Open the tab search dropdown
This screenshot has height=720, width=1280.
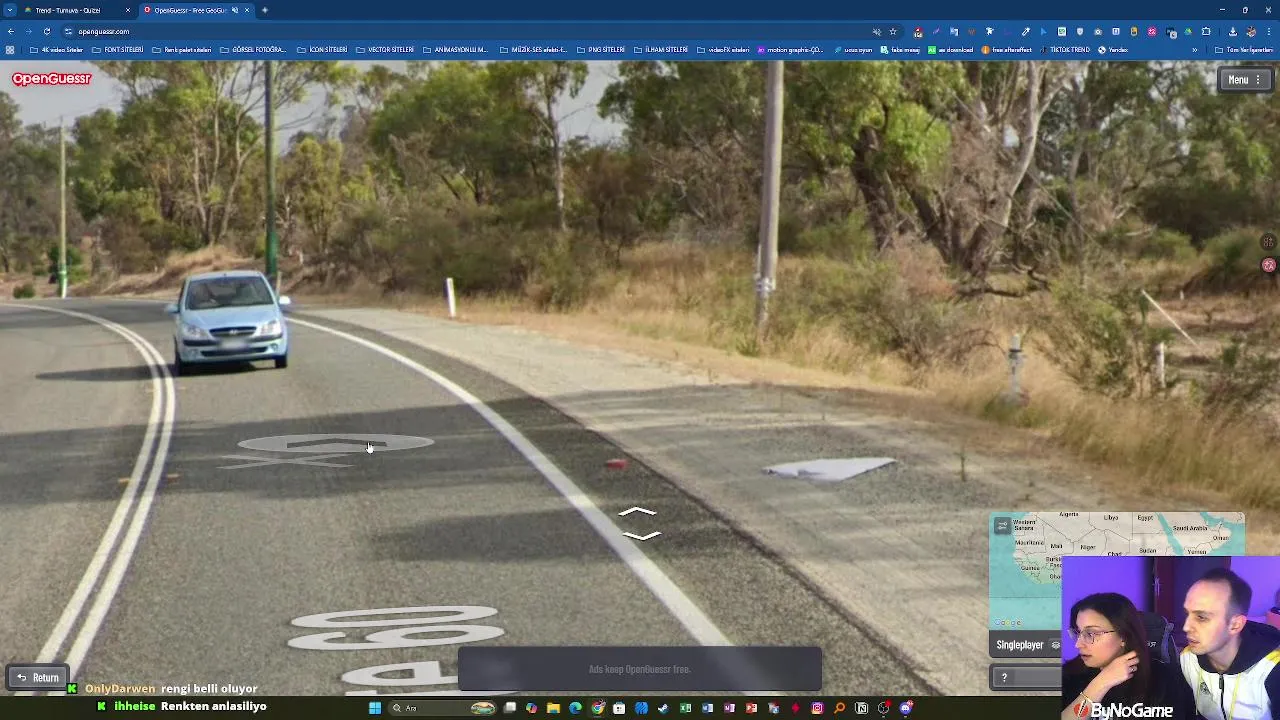pos(10,10)
